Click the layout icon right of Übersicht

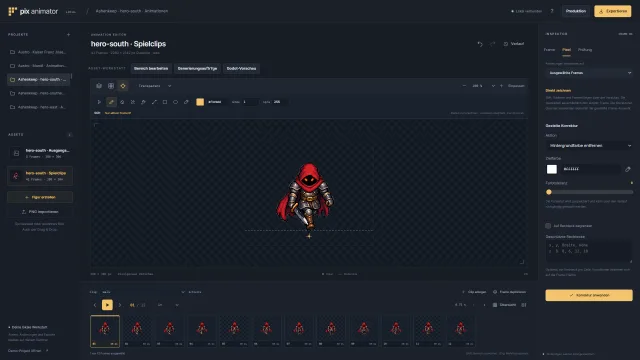click(x=524, y=305)
